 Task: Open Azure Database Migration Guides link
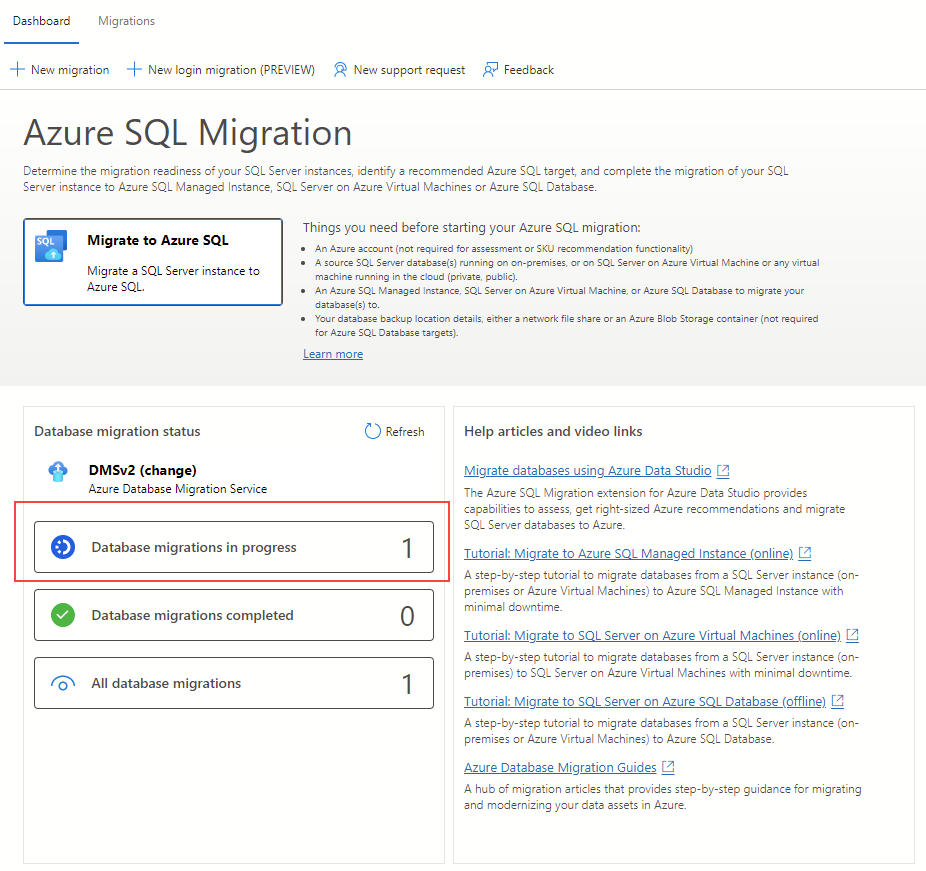(560, 768)
